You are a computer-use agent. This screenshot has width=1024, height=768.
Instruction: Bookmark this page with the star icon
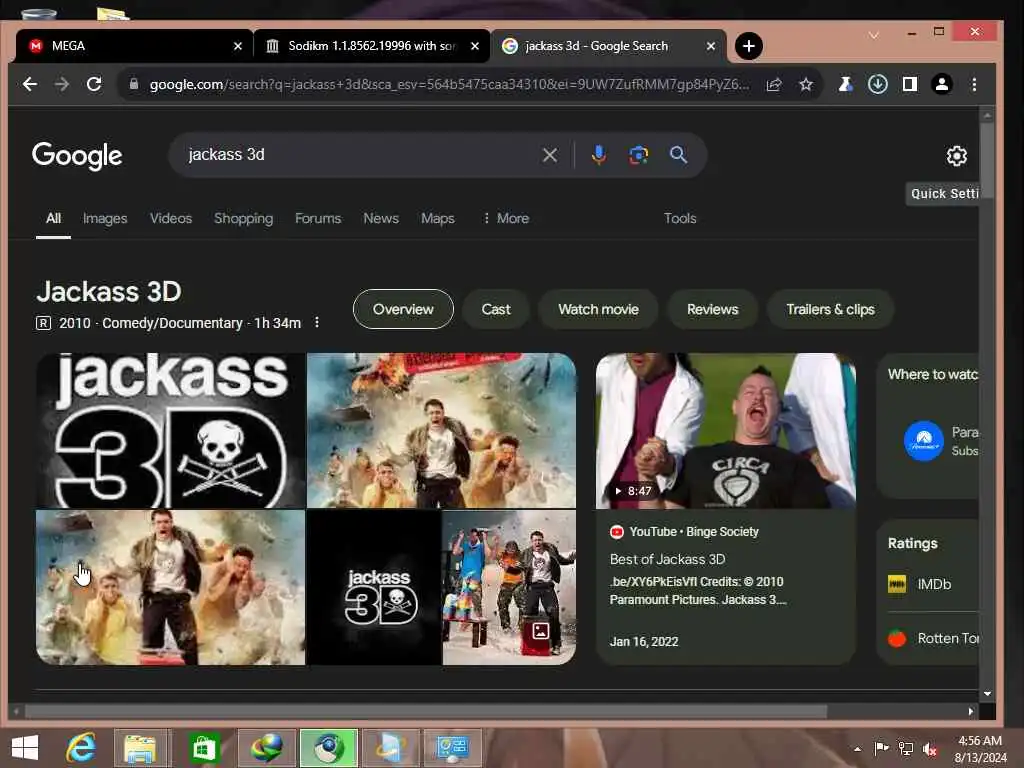806,84
